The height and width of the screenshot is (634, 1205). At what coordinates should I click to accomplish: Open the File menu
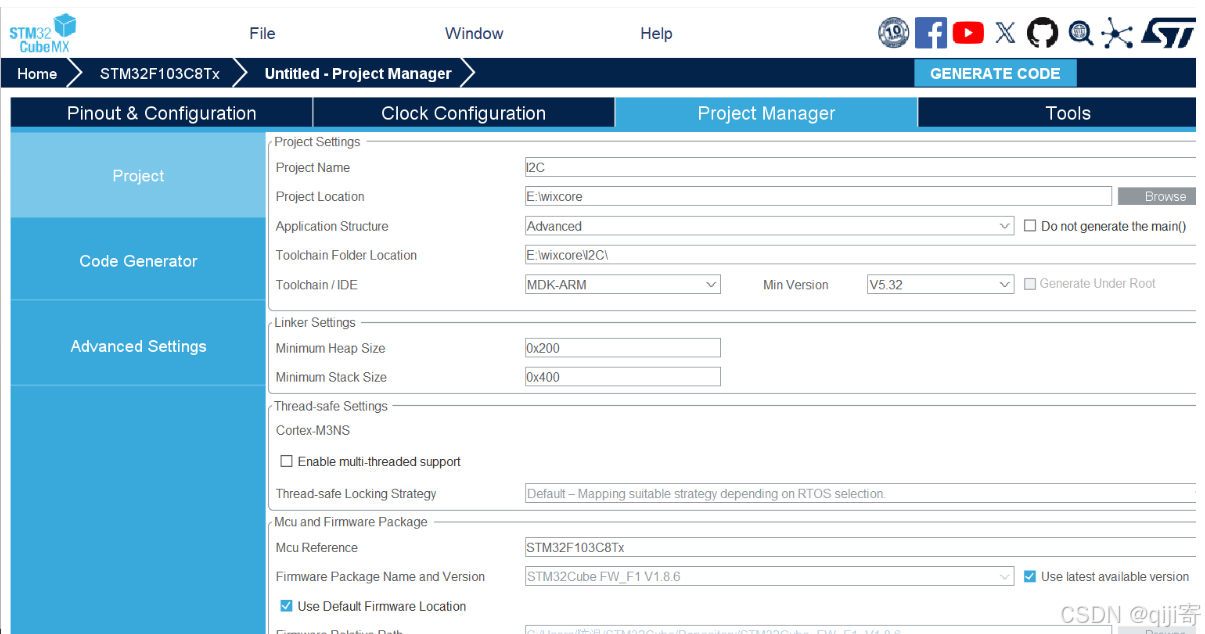tap(262, 33)
